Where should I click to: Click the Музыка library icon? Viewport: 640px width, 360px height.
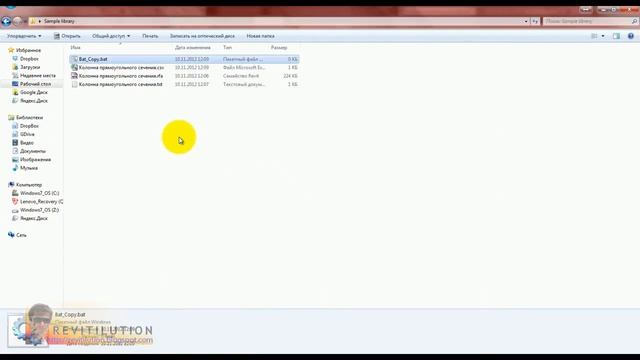(x=15, y=168)
